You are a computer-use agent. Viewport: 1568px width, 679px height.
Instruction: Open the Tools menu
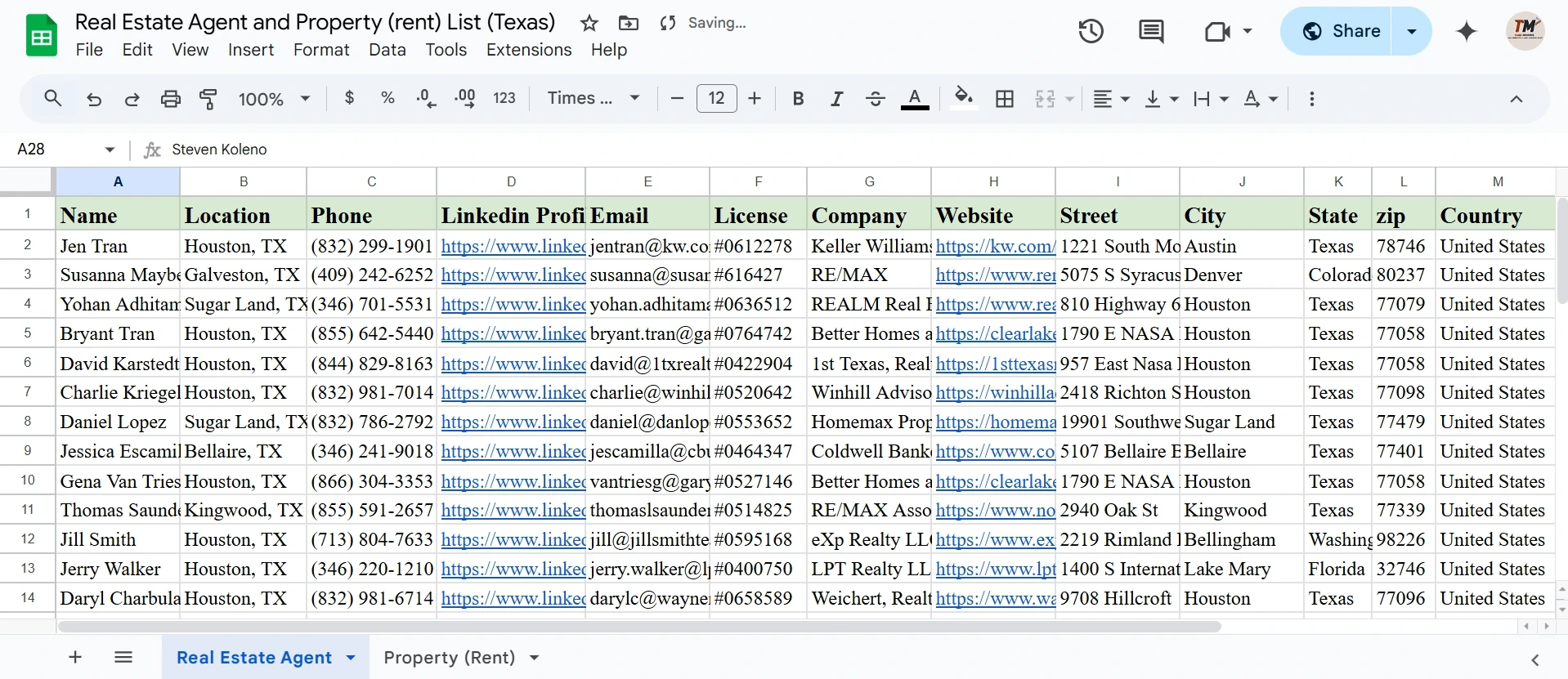tap(446, 50)
